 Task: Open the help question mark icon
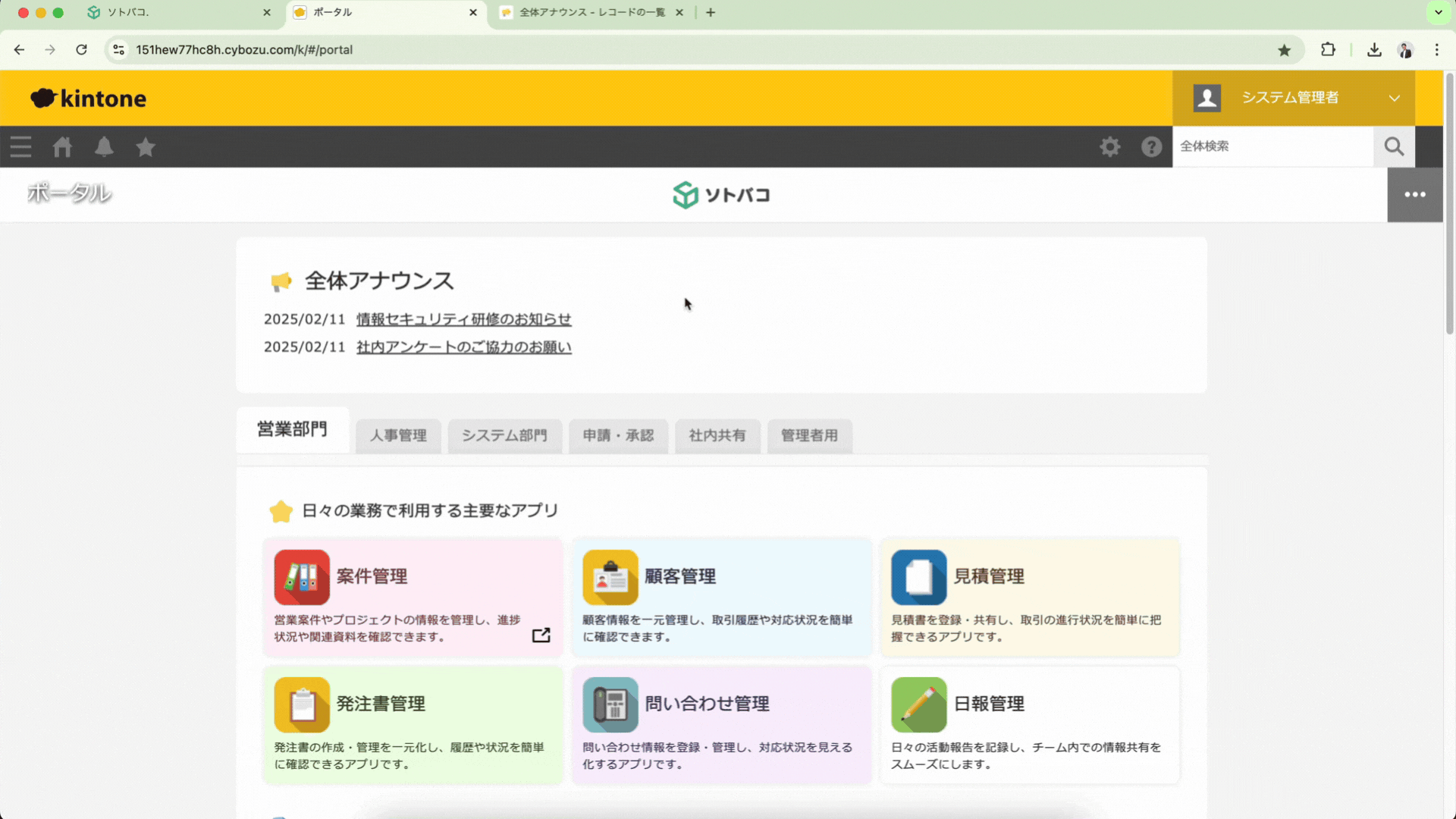coord(1151,147)
